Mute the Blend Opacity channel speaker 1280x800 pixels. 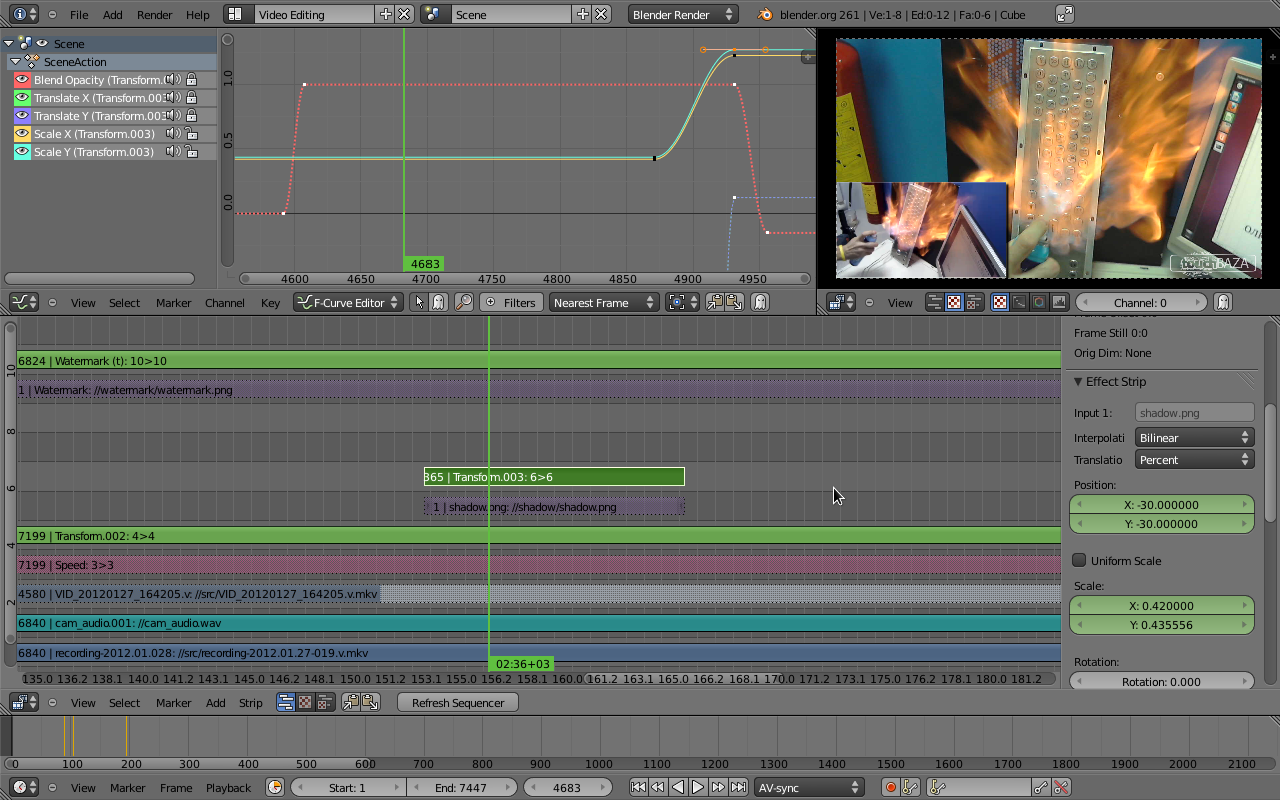tap(173, 80)
